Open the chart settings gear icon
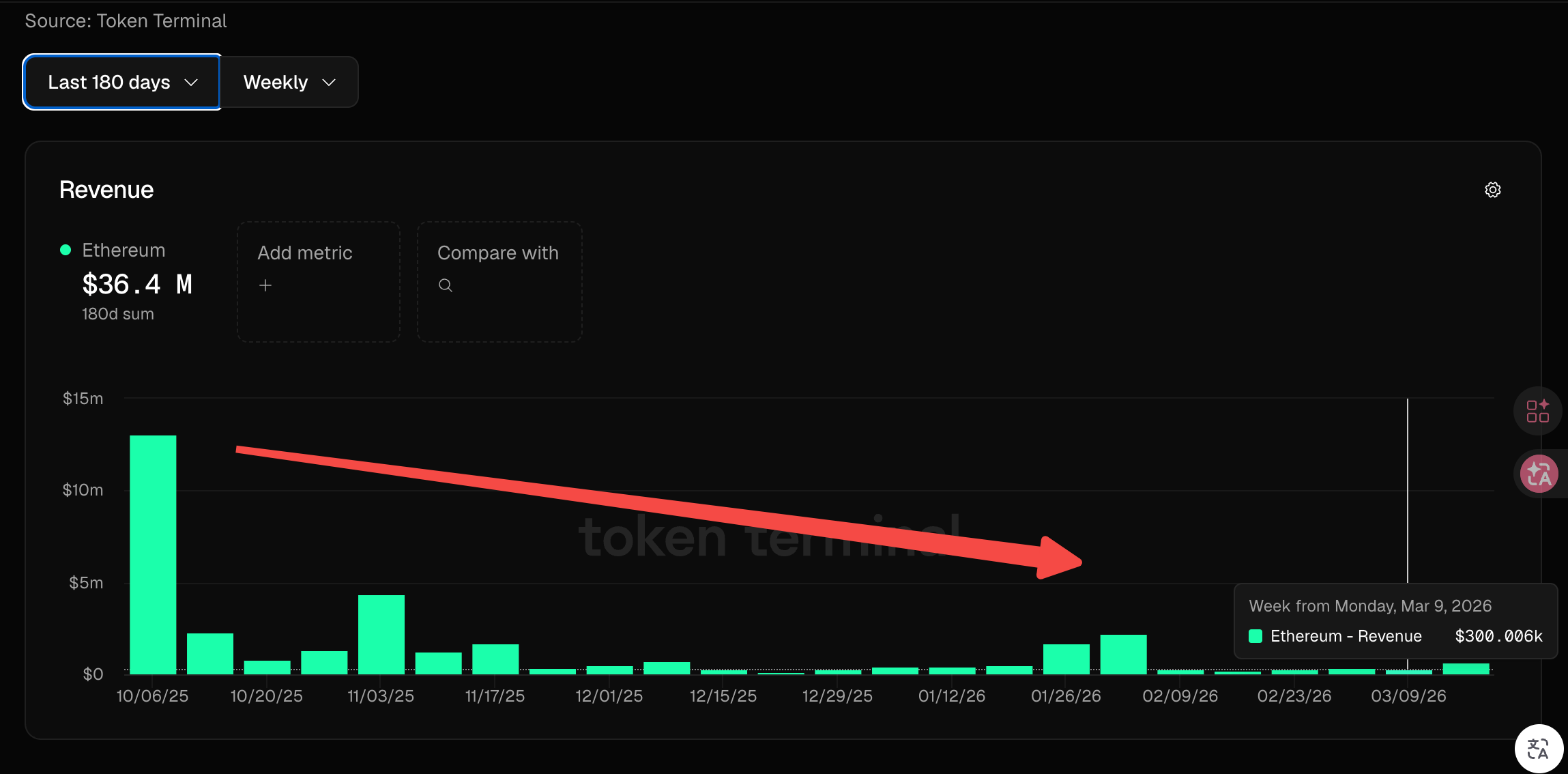 [x=1492, y=190]
